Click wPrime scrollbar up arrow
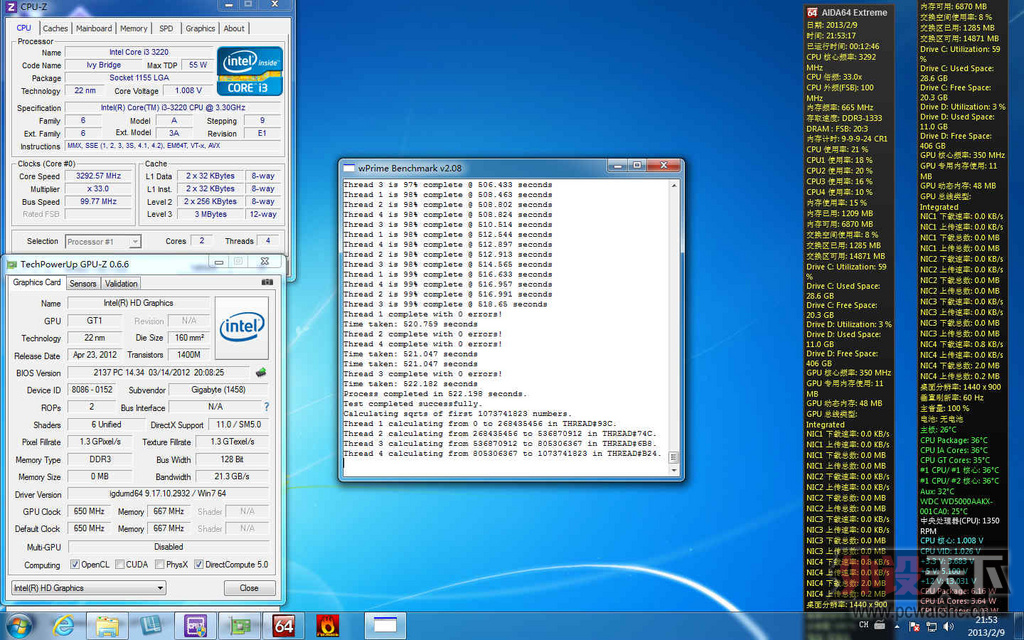1024x640 pixels. click(x=673, y=186)
